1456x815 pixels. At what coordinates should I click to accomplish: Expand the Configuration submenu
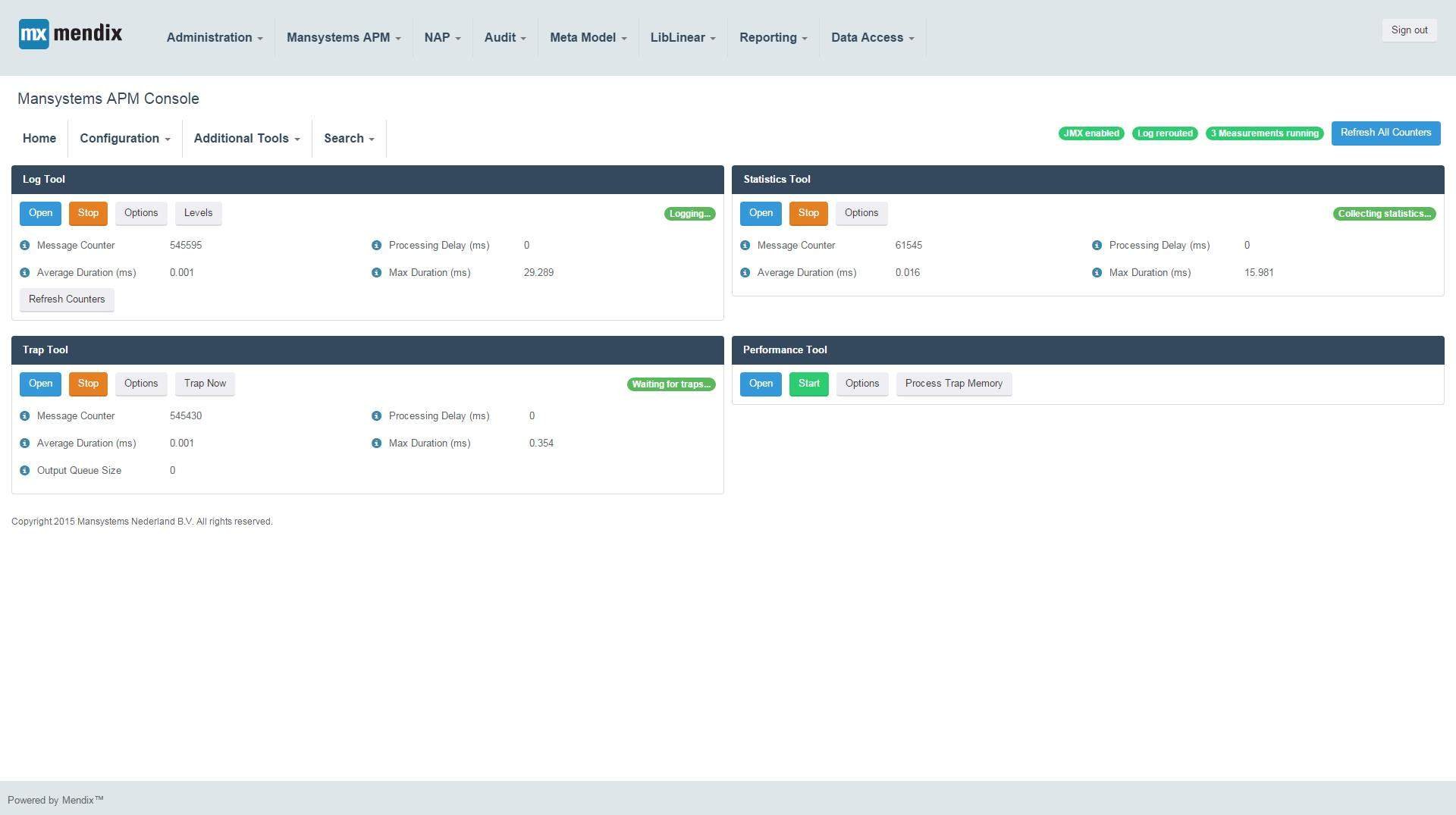pyautogui.click(x=125, y=139)
